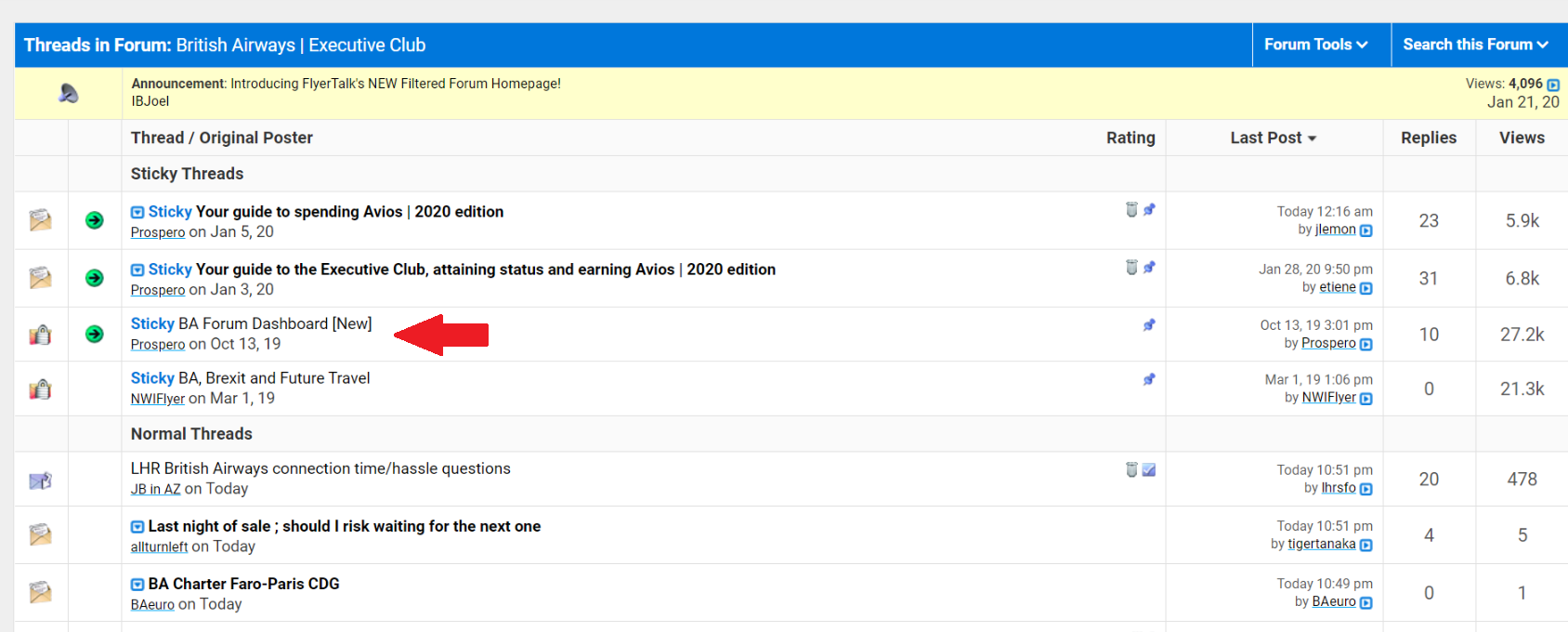Open the Search this Forum dropdown

pos(1475,45)
